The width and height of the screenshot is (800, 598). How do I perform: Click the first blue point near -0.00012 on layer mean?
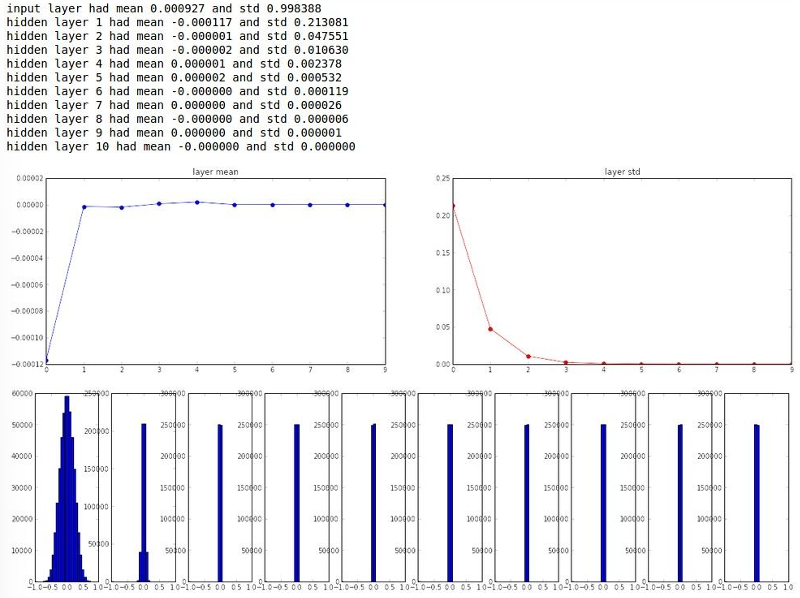coord(46,360)
